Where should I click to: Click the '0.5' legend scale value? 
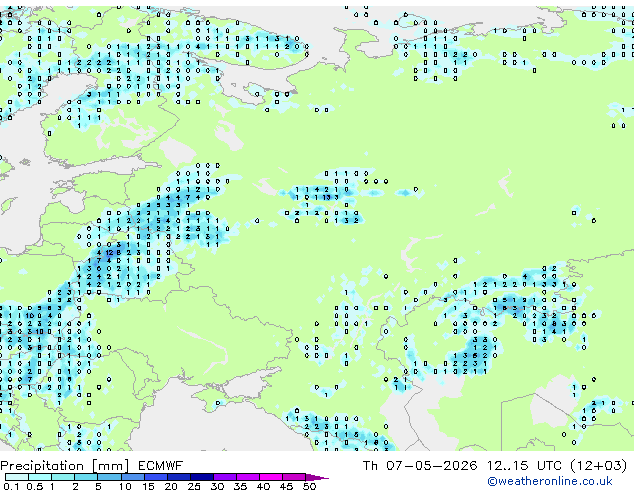pos(35,486)
